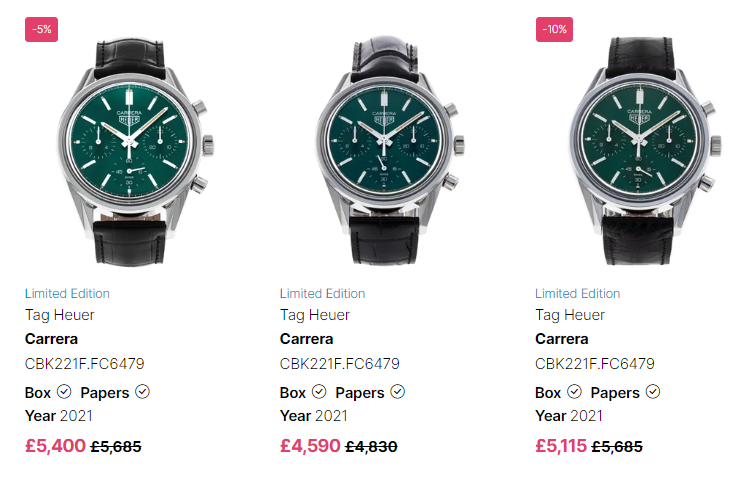Viewport: 752px width, 485px height.
Task: Open Carrera title of £5,115 listing
Action: [x=561, y=339]
